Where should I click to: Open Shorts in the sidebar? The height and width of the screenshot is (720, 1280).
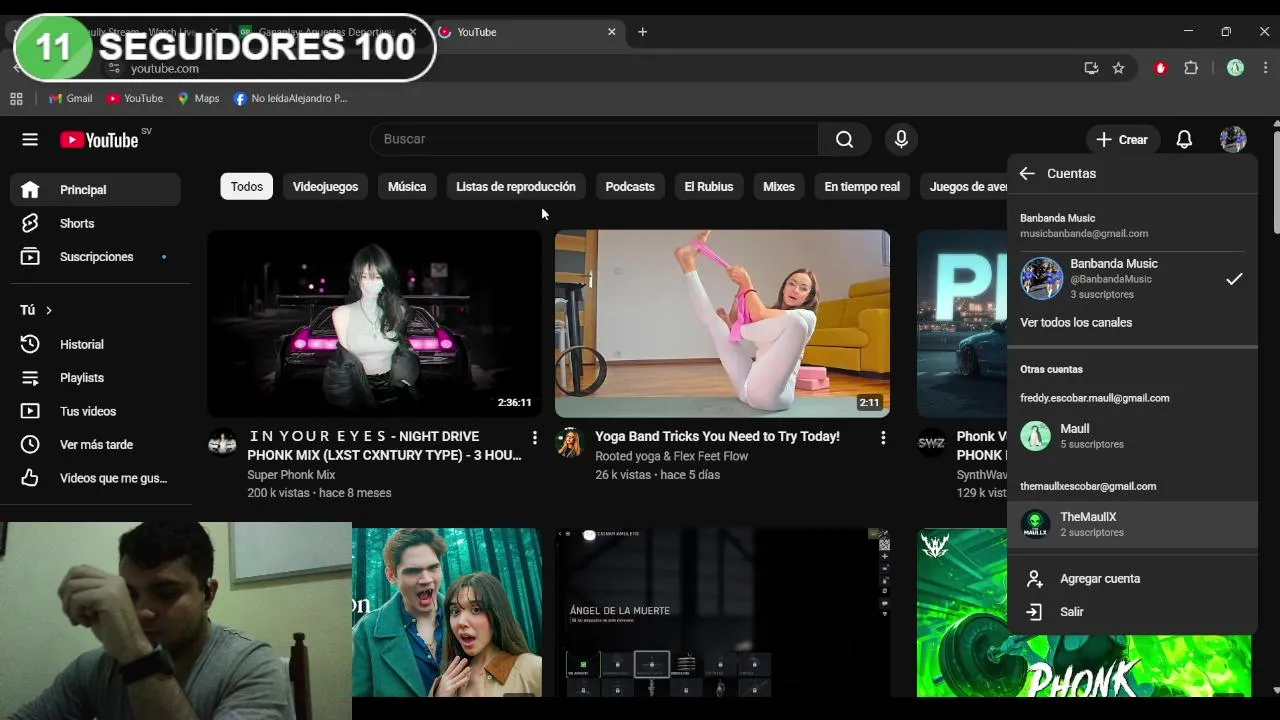[x=96, y=224]
